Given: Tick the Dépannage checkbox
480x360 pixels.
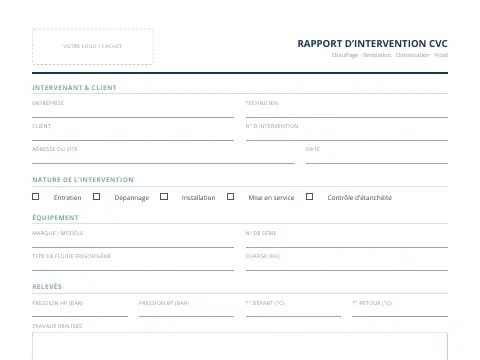Looking at the screenshot, I should pos(96,197).
